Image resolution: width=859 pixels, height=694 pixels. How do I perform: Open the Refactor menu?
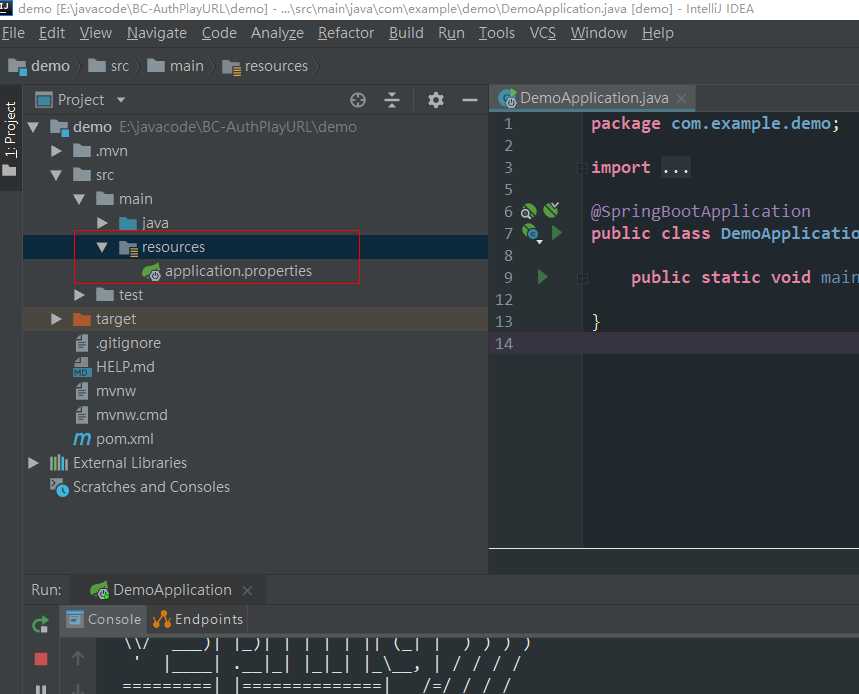point(347,33)
